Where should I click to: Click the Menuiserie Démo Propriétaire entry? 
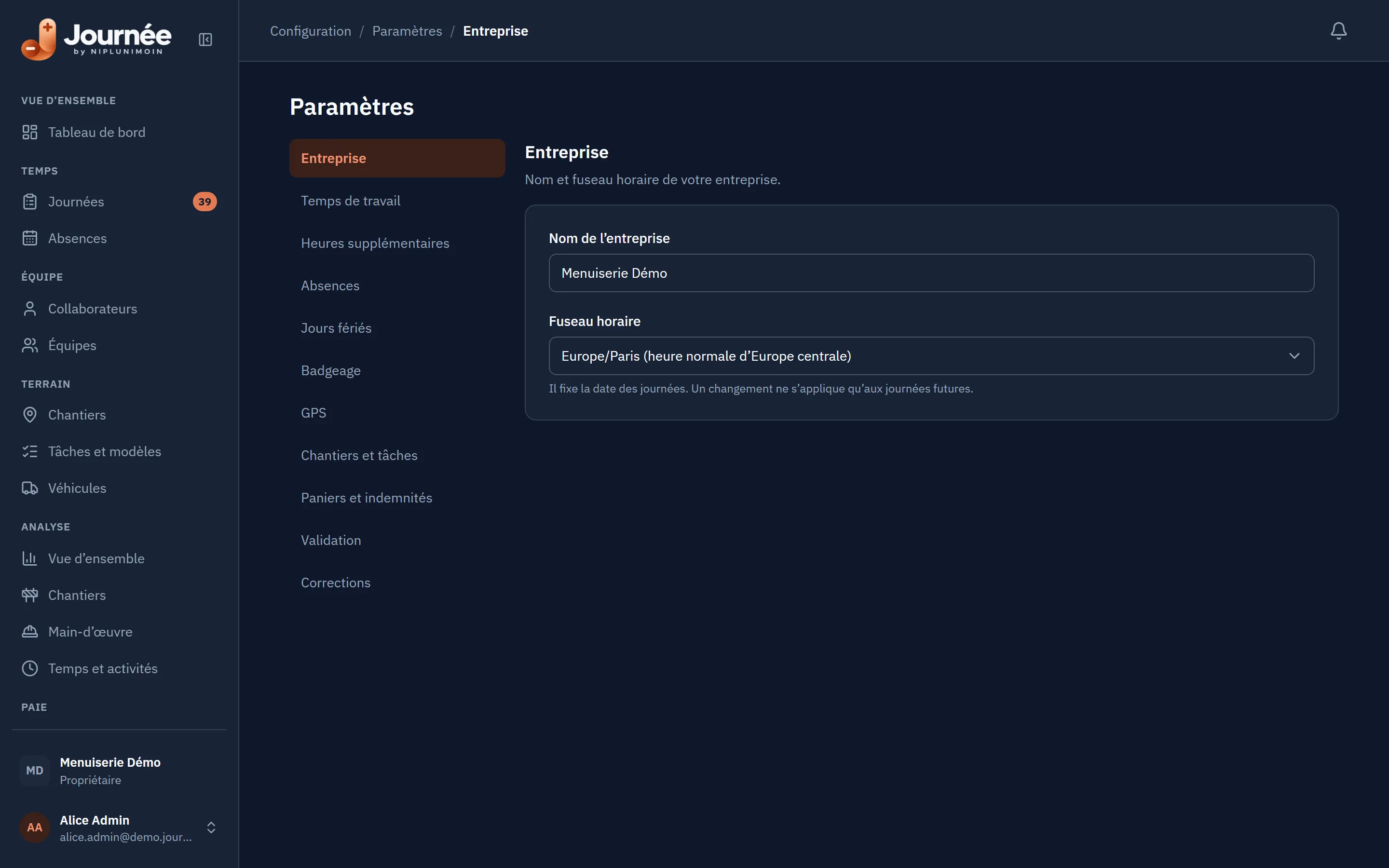point(119,771)
